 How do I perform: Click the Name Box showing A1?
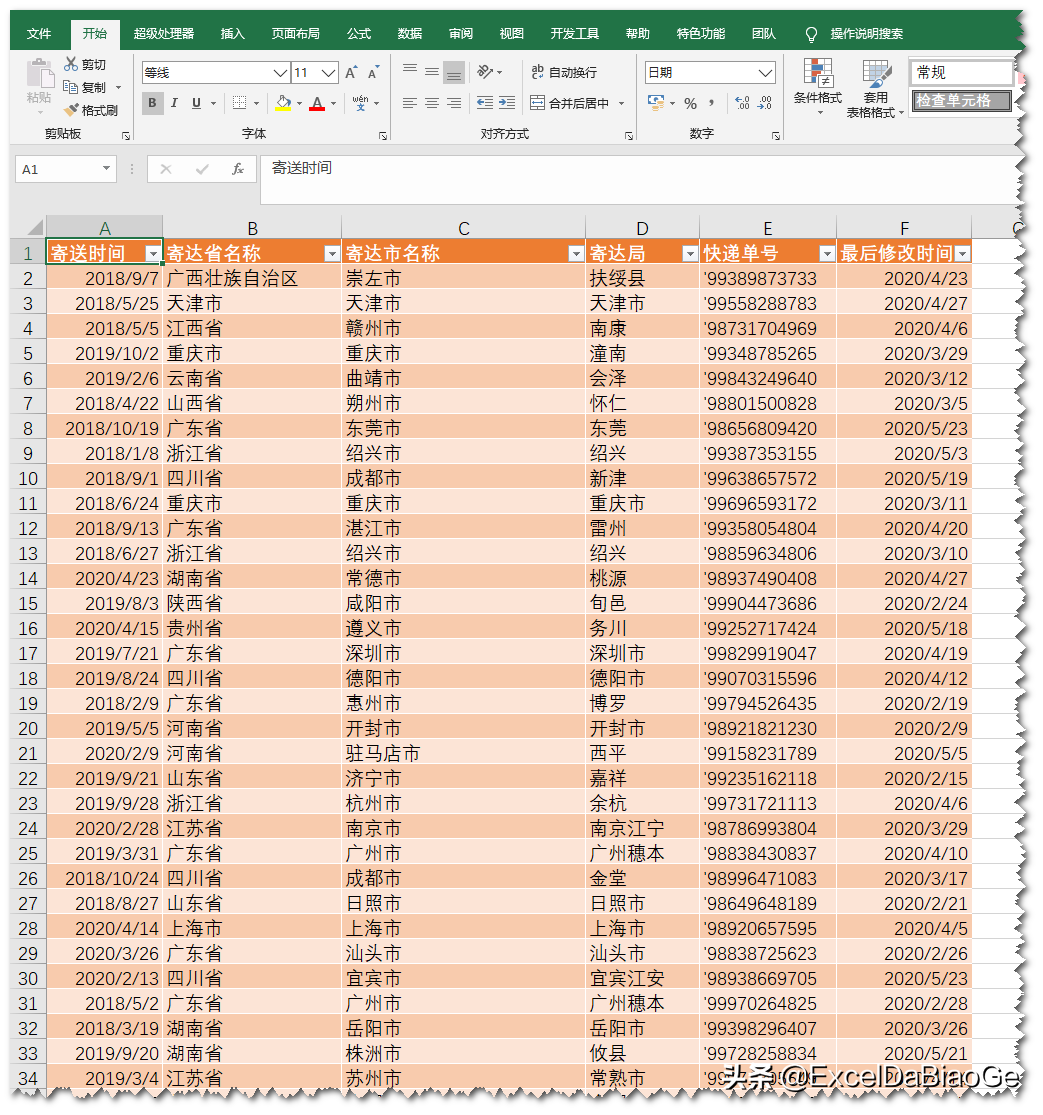65,169
